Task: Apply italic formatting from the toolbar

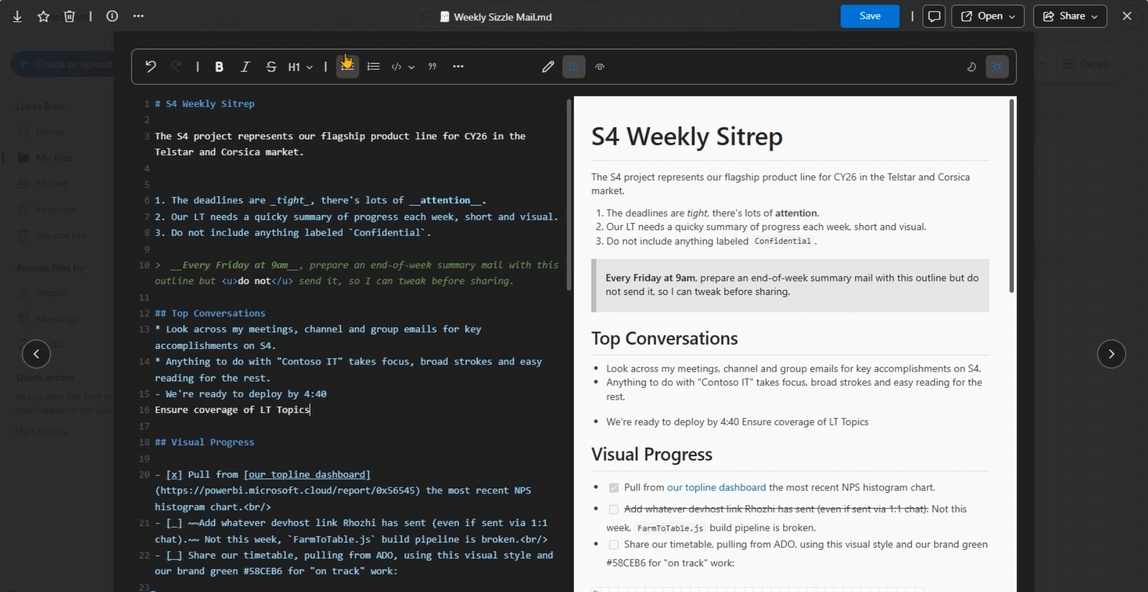Action: 245,67
